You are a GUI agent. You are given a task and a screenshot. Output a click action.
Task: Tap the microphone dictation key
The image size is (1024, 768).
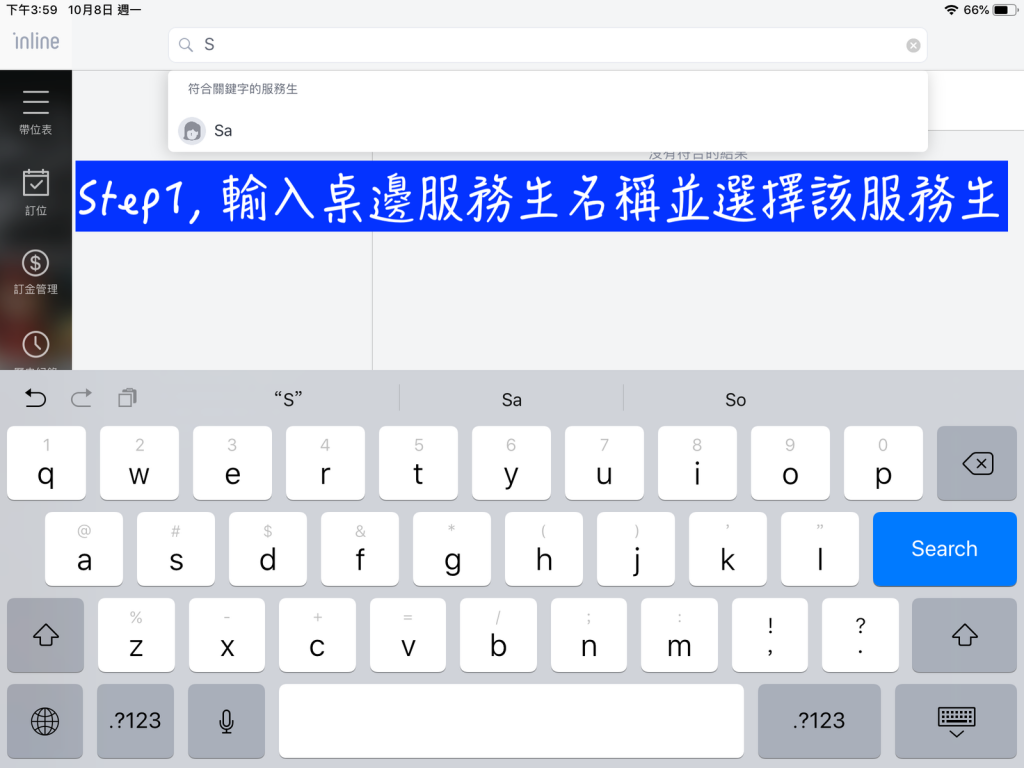click(x=227, y=721)
